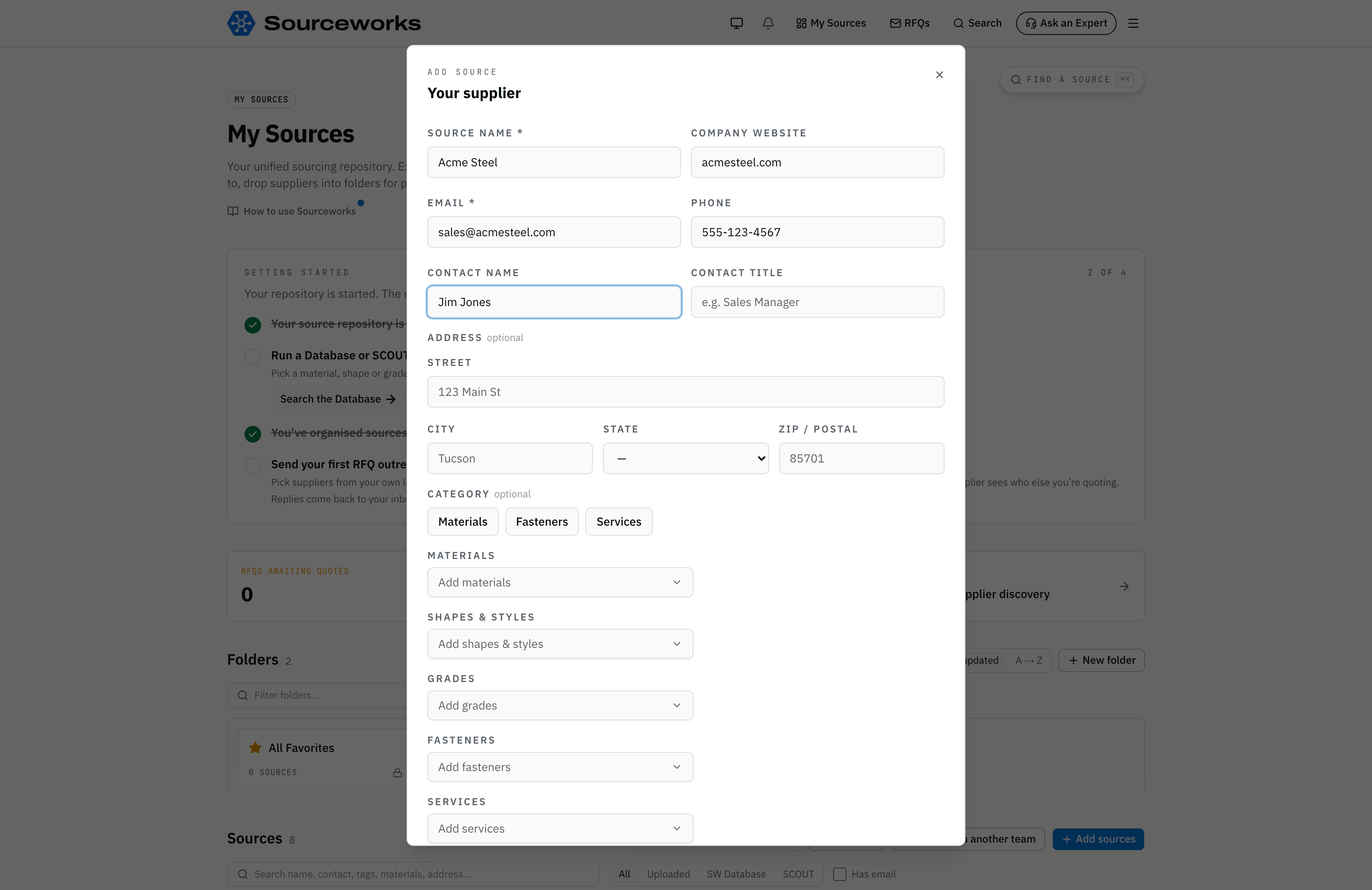
Task: Click the book icon beside How to use Sourceworks
Action: tap(232, 211)
